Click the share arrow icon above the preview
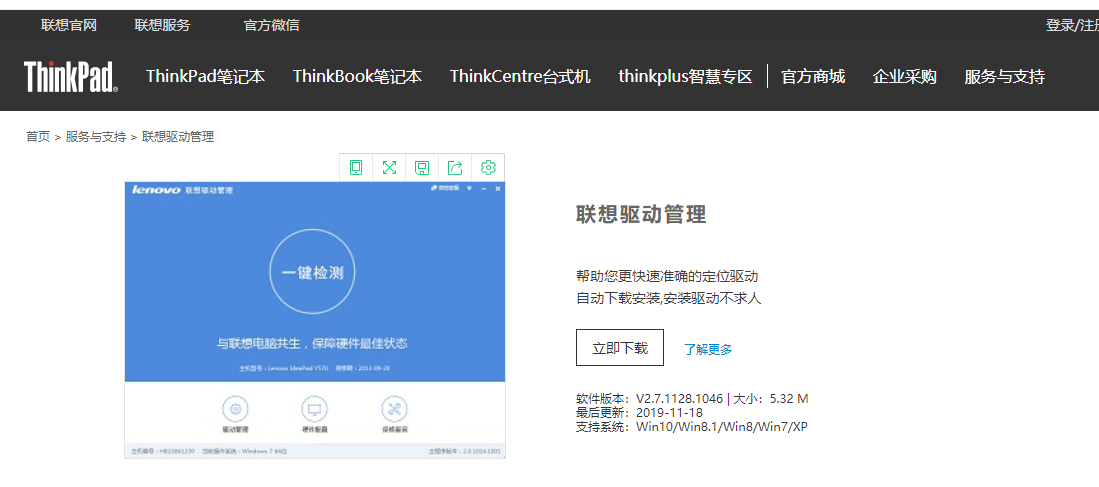This screenshot has width=1099, height=487. [455, 167]
